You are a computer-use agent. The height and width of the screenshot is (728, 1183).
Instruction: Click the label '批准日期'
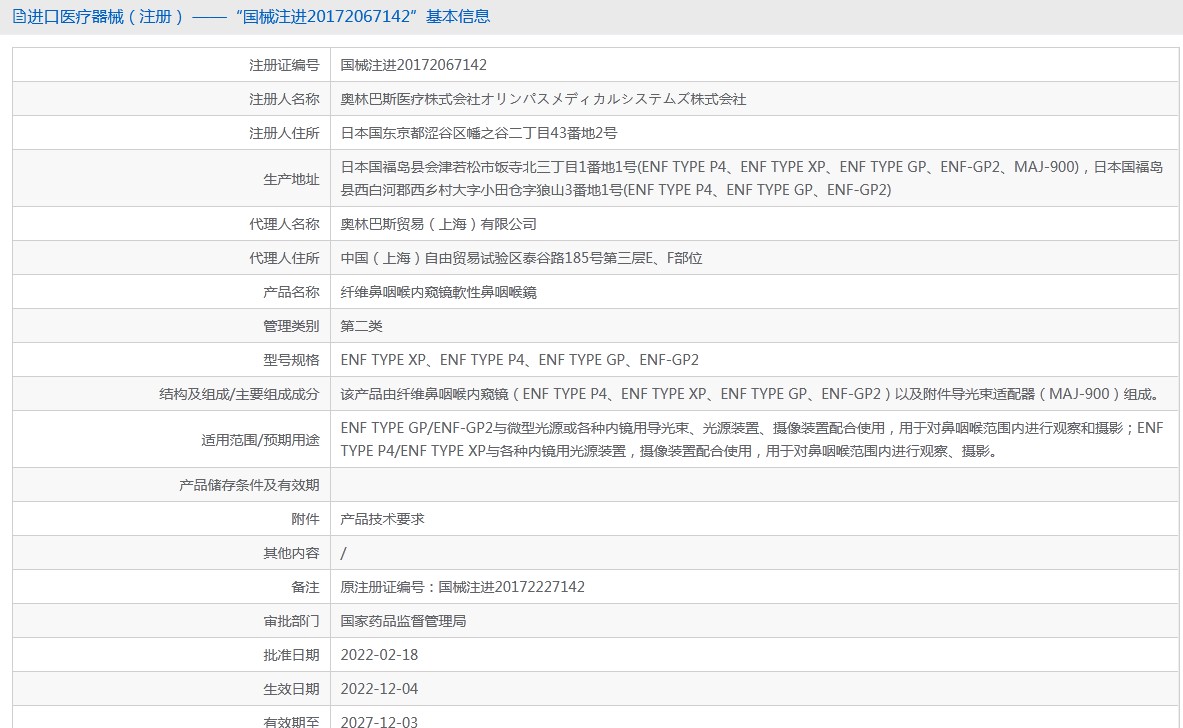(291, 655)
